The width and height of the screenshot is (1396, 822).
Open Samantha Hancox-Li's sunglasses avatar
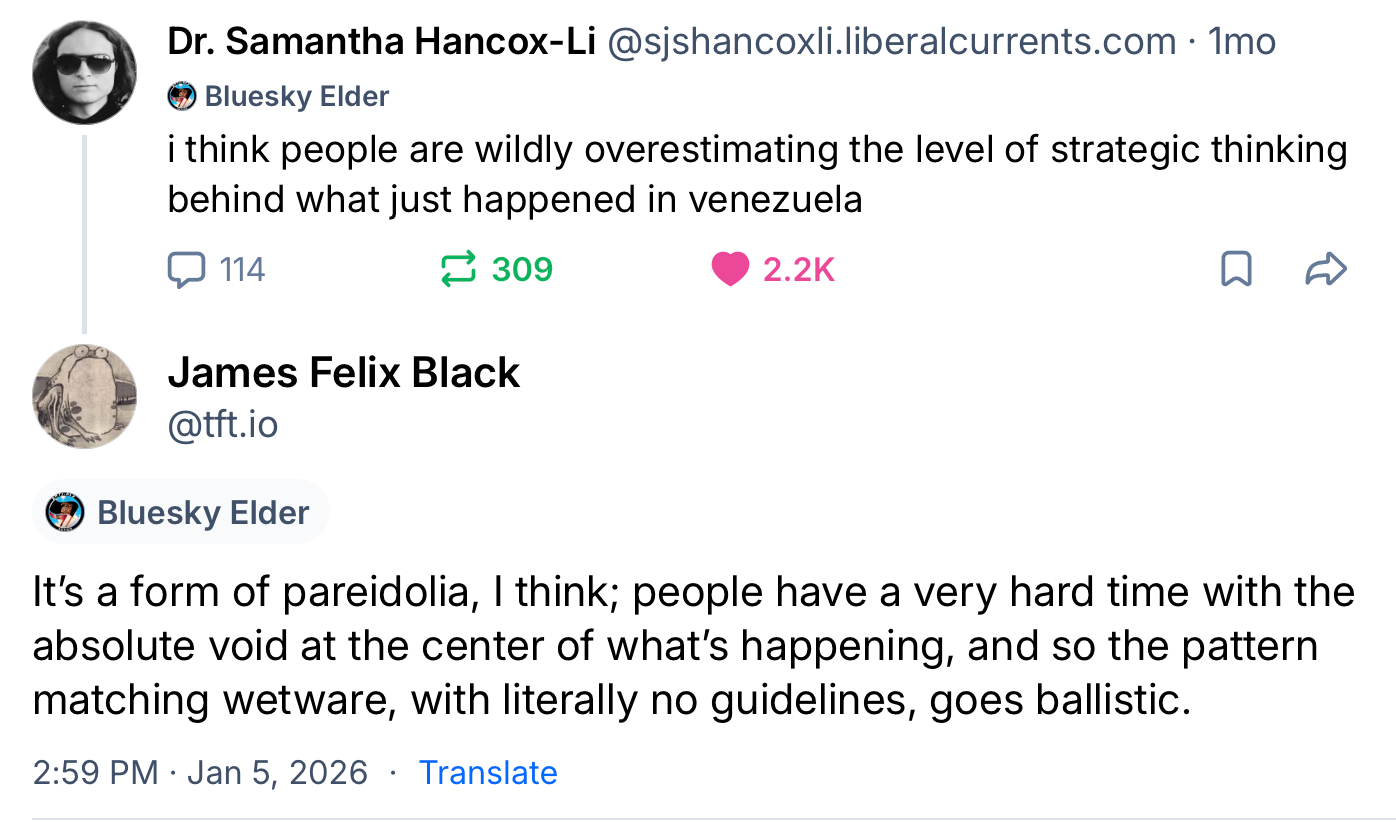[85, 73]
